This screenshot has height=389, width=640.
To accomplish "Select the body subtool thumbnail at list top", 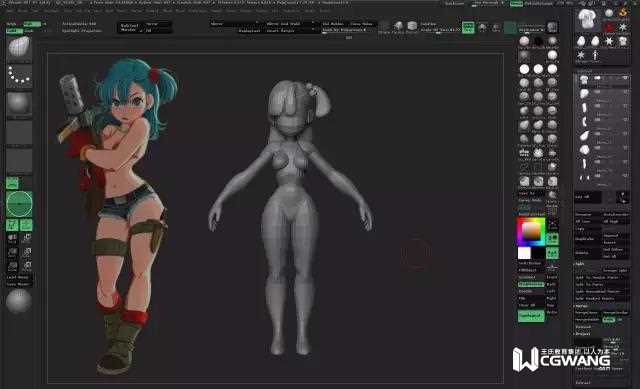I will pyautogui.click(x=584, y=79).
